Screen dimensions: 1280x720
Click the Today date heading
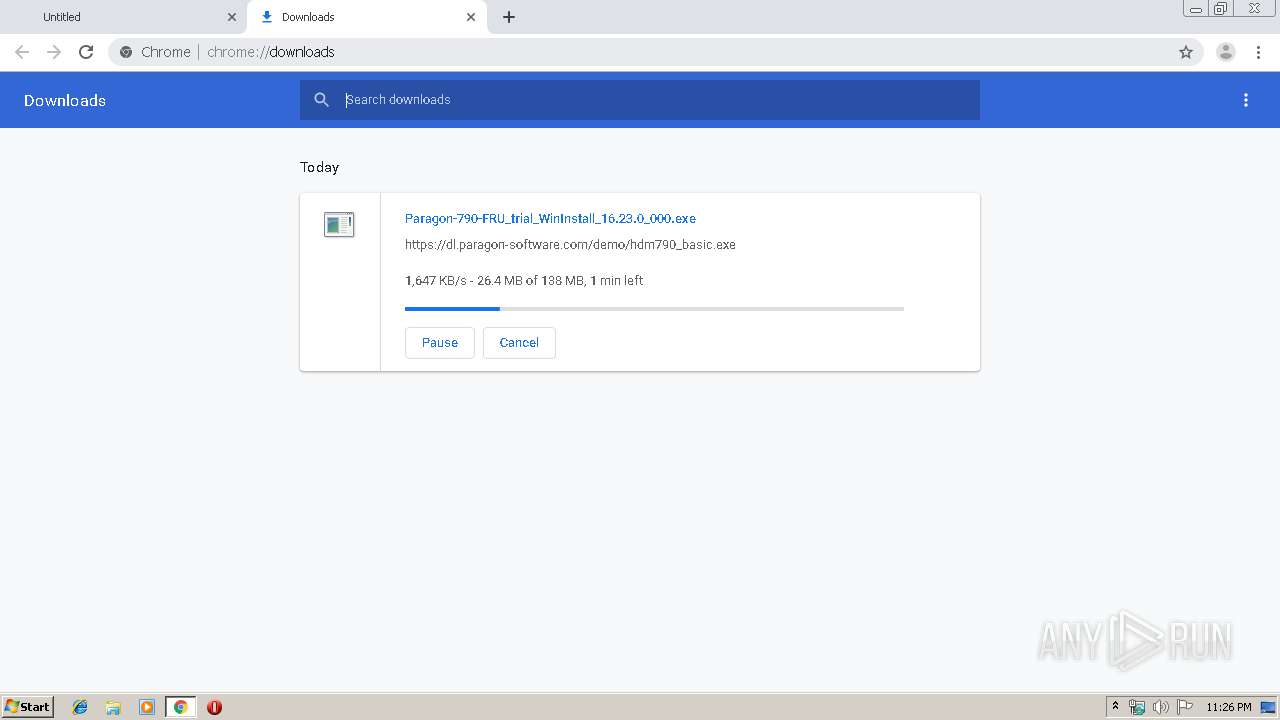tap(320, 167)
